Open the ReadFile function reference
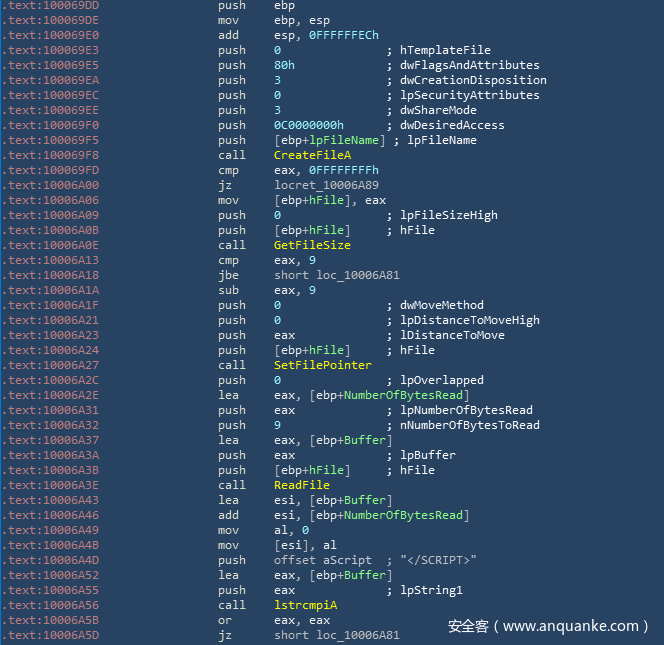 pyautogui.click(x=301, y=485)
